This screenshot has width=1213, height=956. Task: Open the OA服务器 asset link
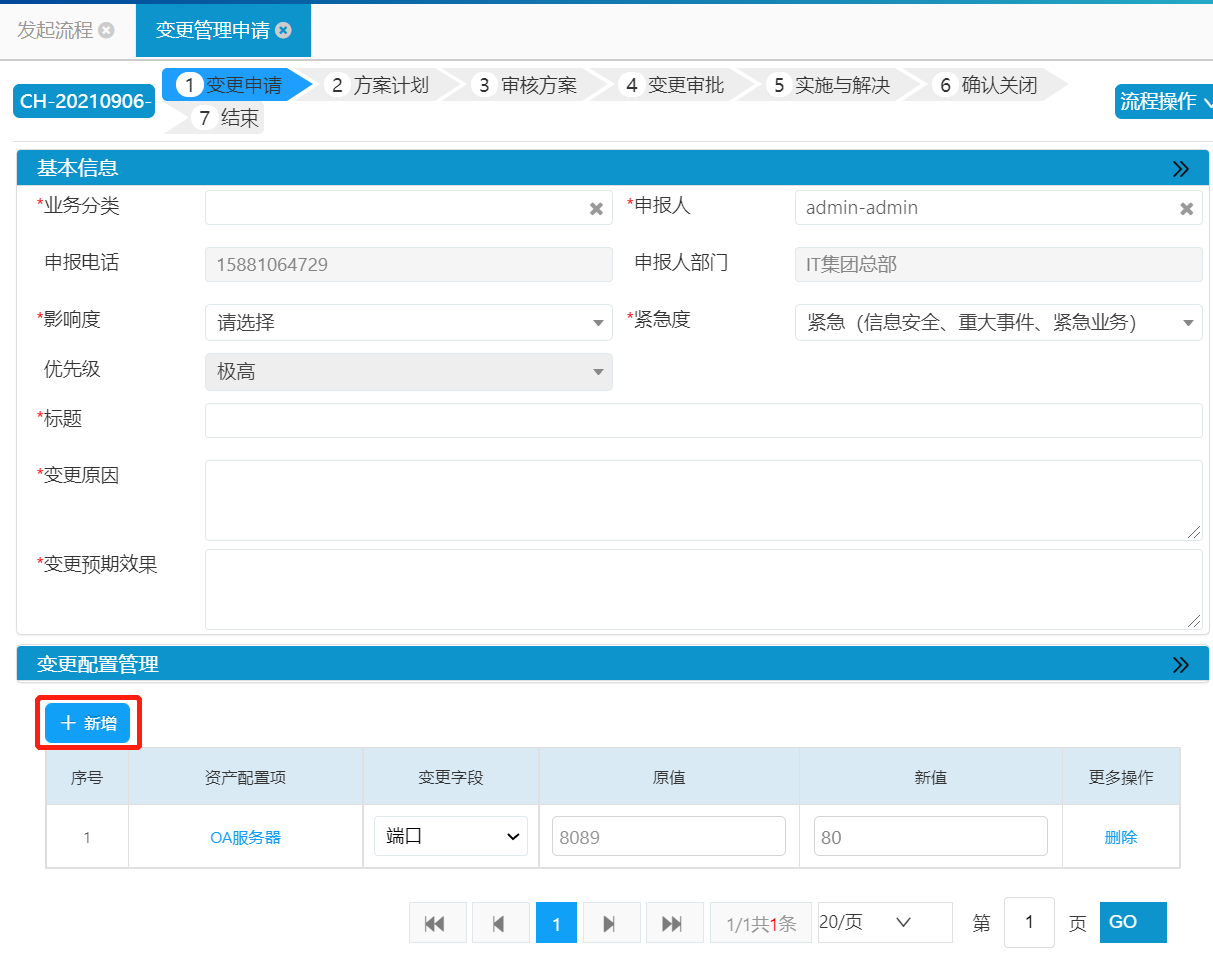(x=245, y=837)
